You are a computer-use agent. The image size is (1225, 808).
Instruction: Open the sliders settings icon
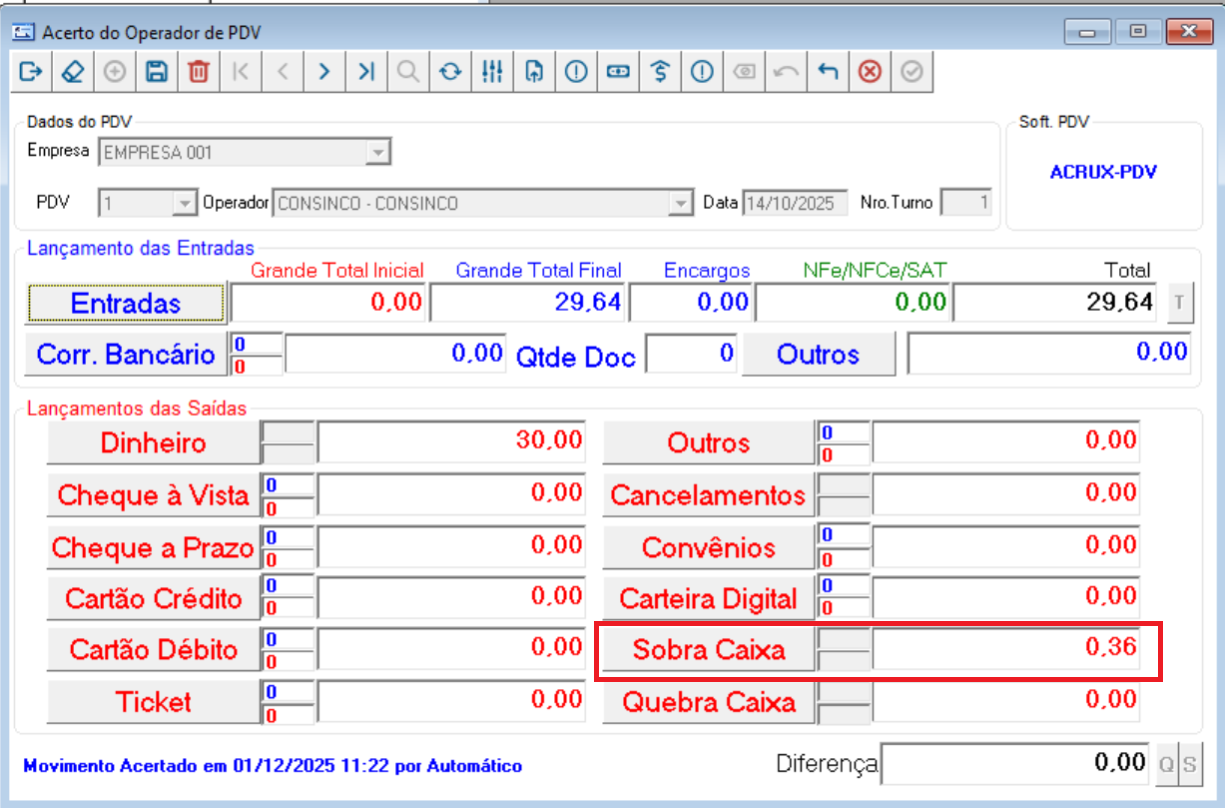tap(492, 72)
